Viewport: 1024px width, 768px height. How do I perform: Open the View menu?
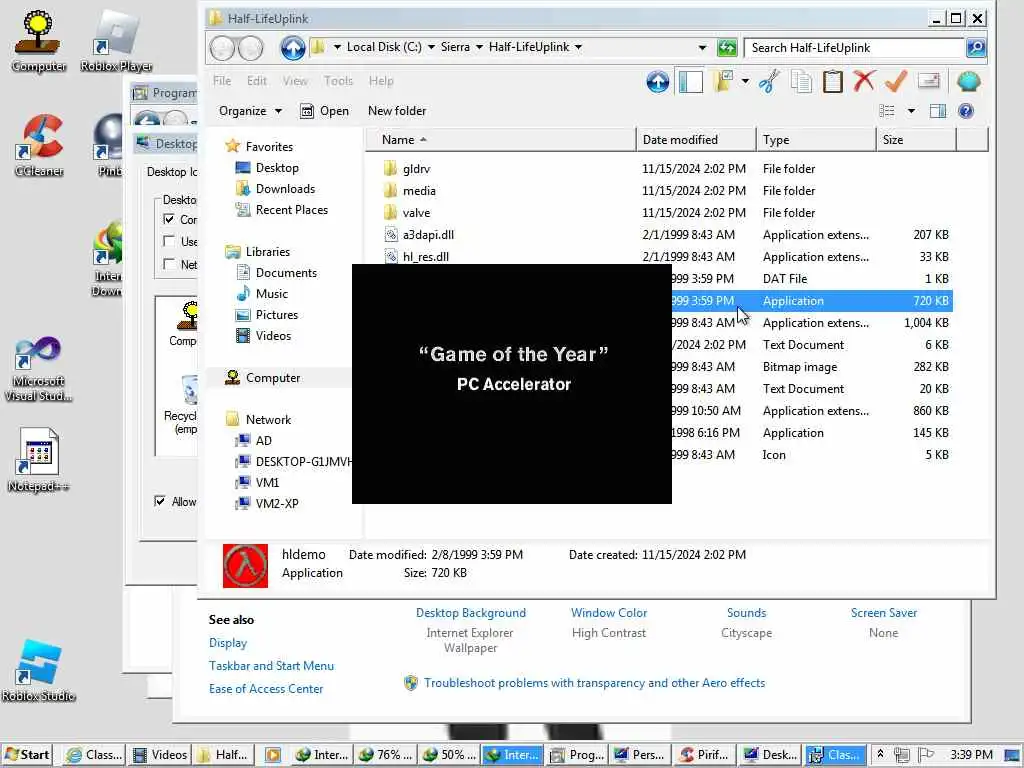(295, 81)
